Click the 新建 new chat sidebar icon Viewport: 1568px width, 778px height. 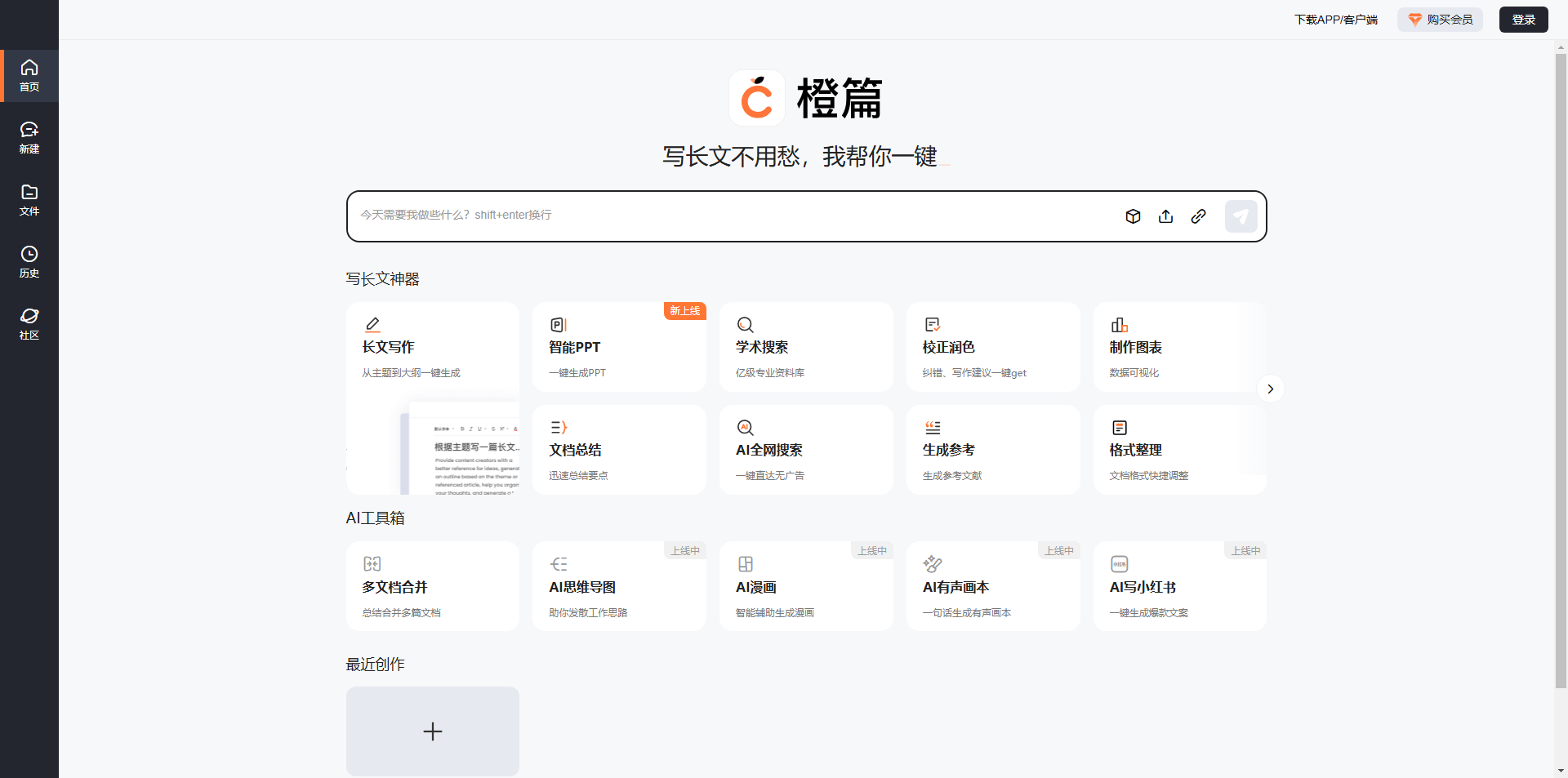pyautogui.click(x=29, y=130)
